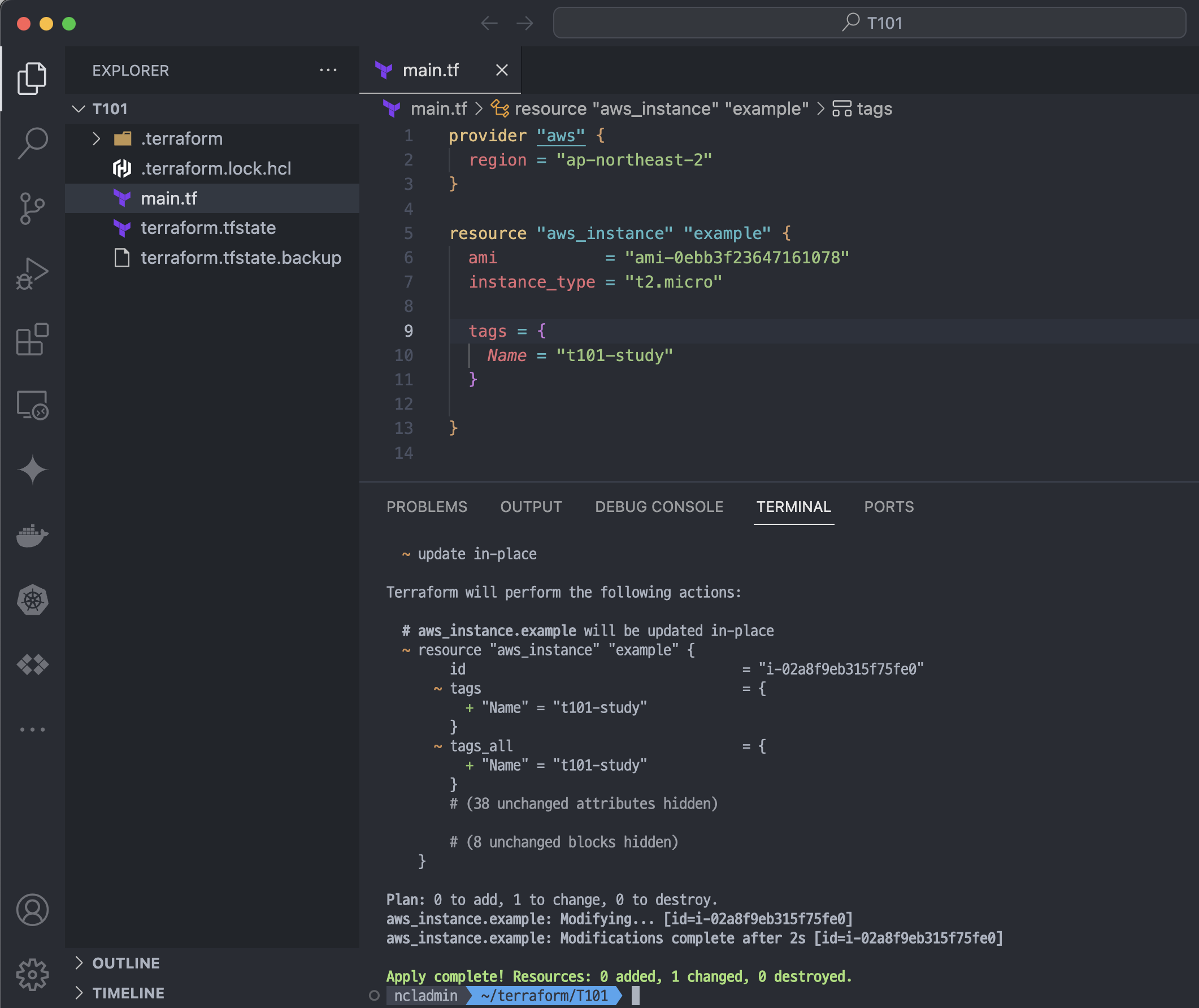
Task: Click the T101 command center search box
Action: tap(869, 23)
